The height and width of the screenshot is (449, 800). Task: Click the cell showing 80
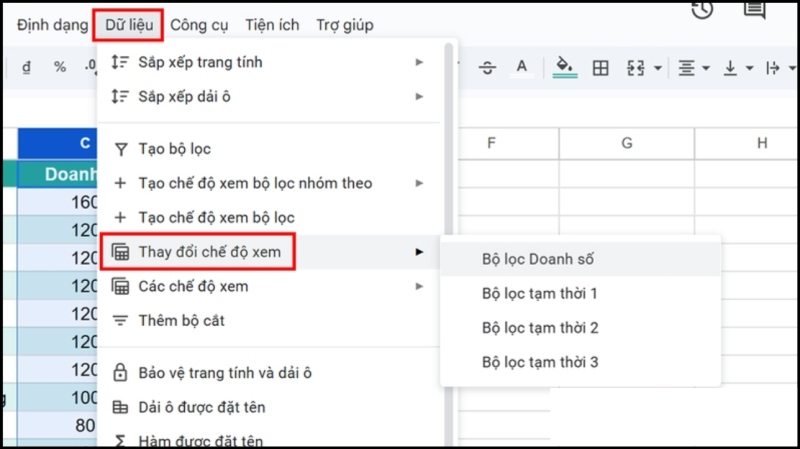click(x=57, y=426)
